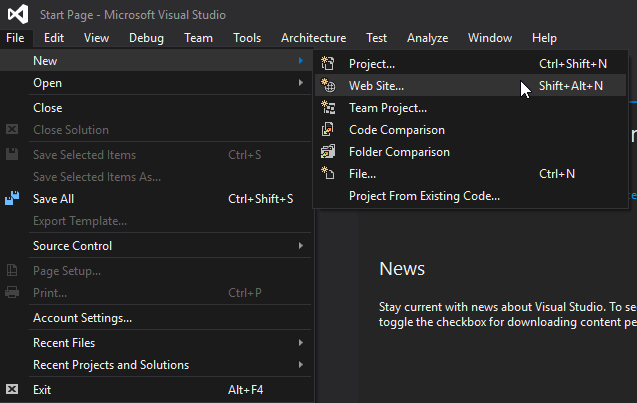637x403 pixels.
Task: Click the New File icon
Action: [x=328, y=173]
